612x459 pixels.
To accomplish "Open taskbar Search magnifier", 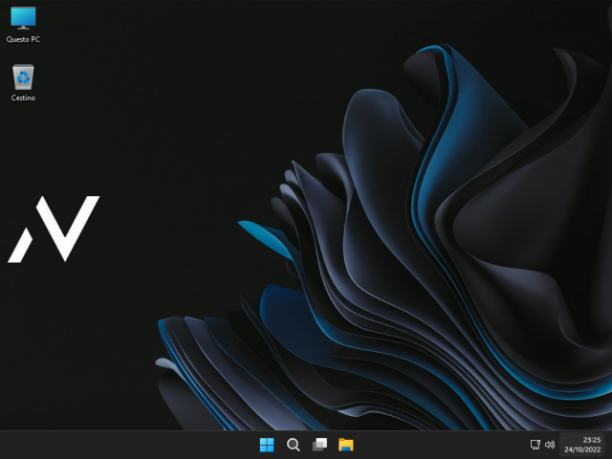I will click(293, 445).
